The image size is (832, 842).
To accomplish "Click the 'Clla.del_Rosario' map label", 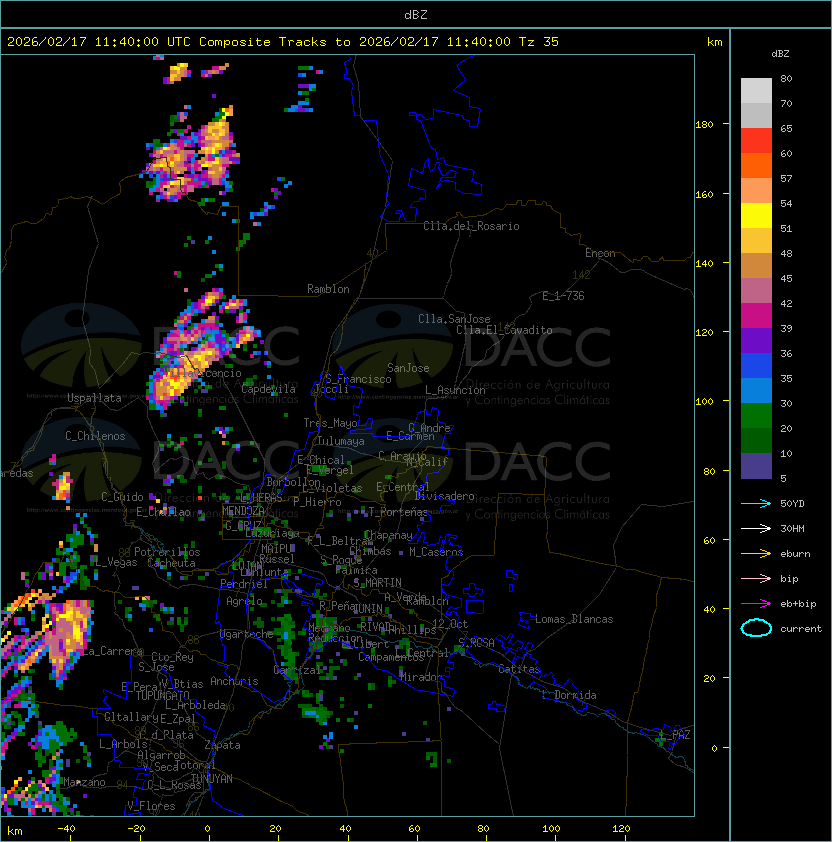I will (x=471, y=226).
